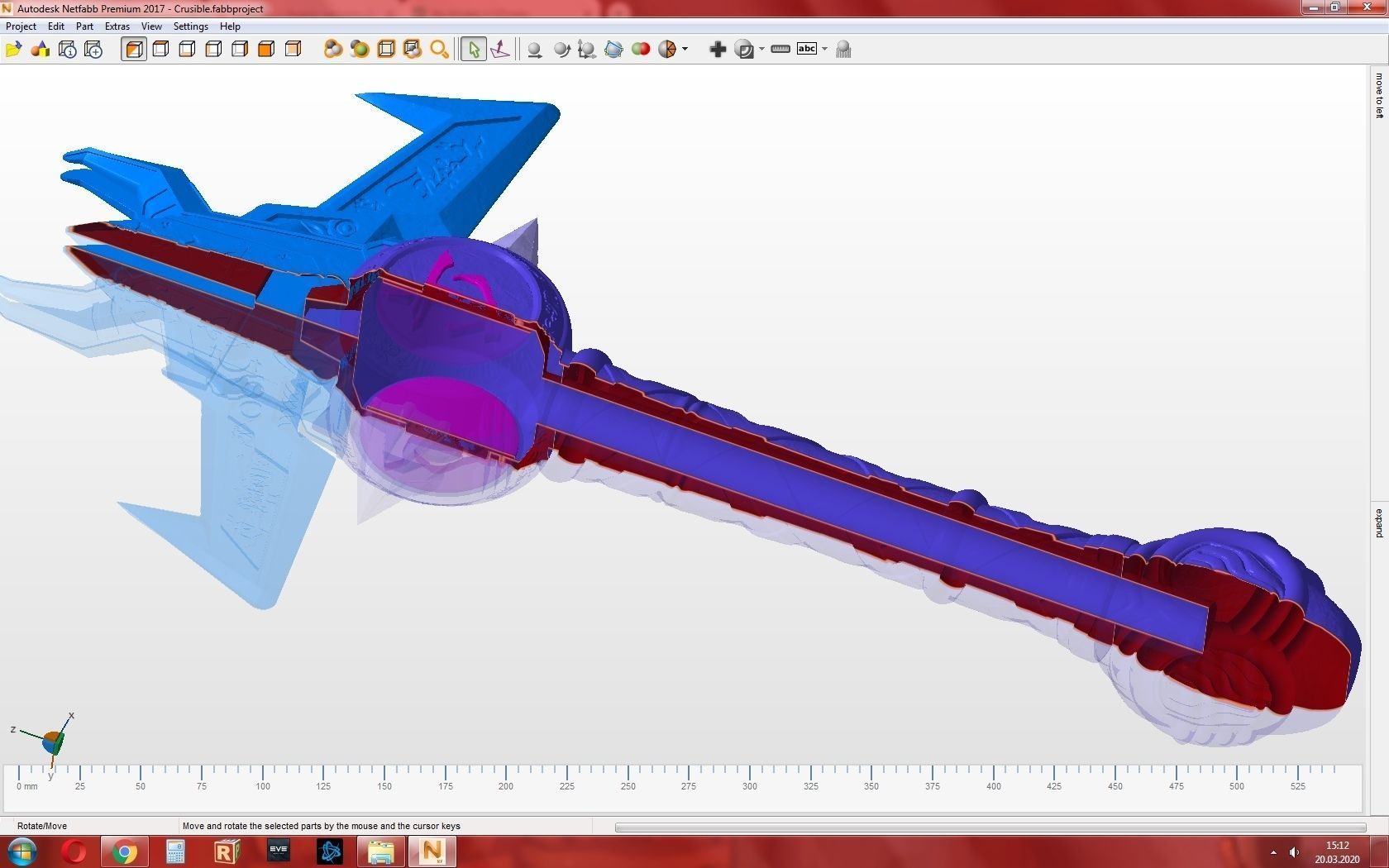Screen dimensions: 1389x868
Task: Select the right view cube
Action: coord(240,50)
